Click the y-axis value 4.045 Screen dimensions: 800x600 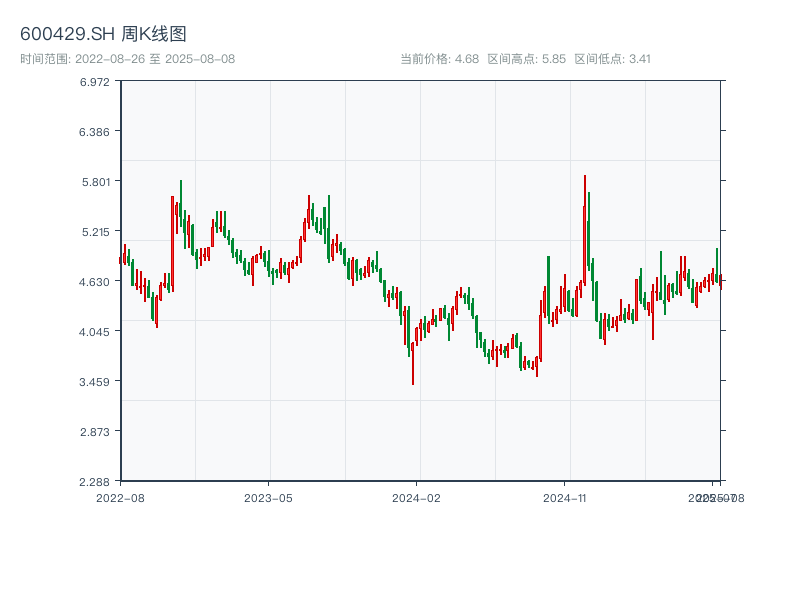pos(94,332)
